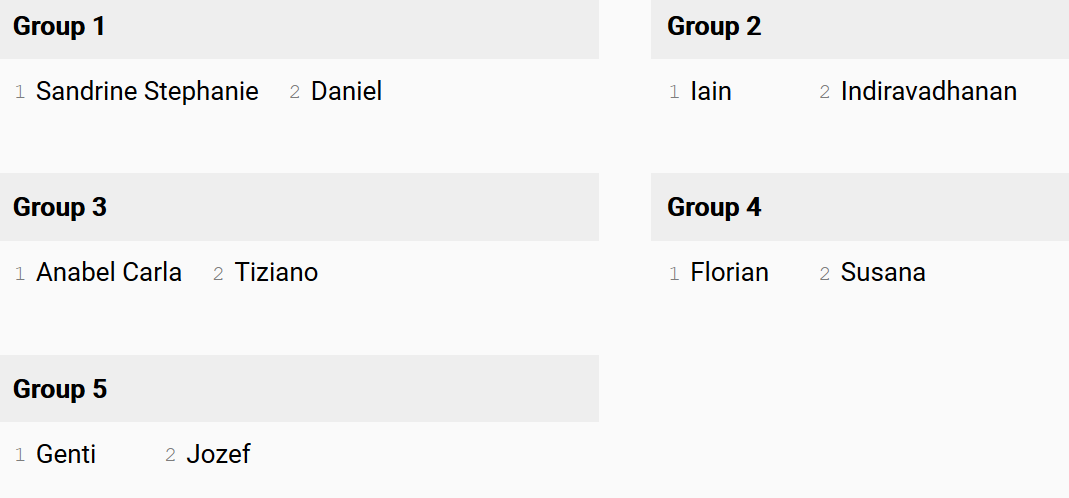Select the Group 4 heading
Image resolution: width=1069 pixels, height=498 pixels.
714,207
